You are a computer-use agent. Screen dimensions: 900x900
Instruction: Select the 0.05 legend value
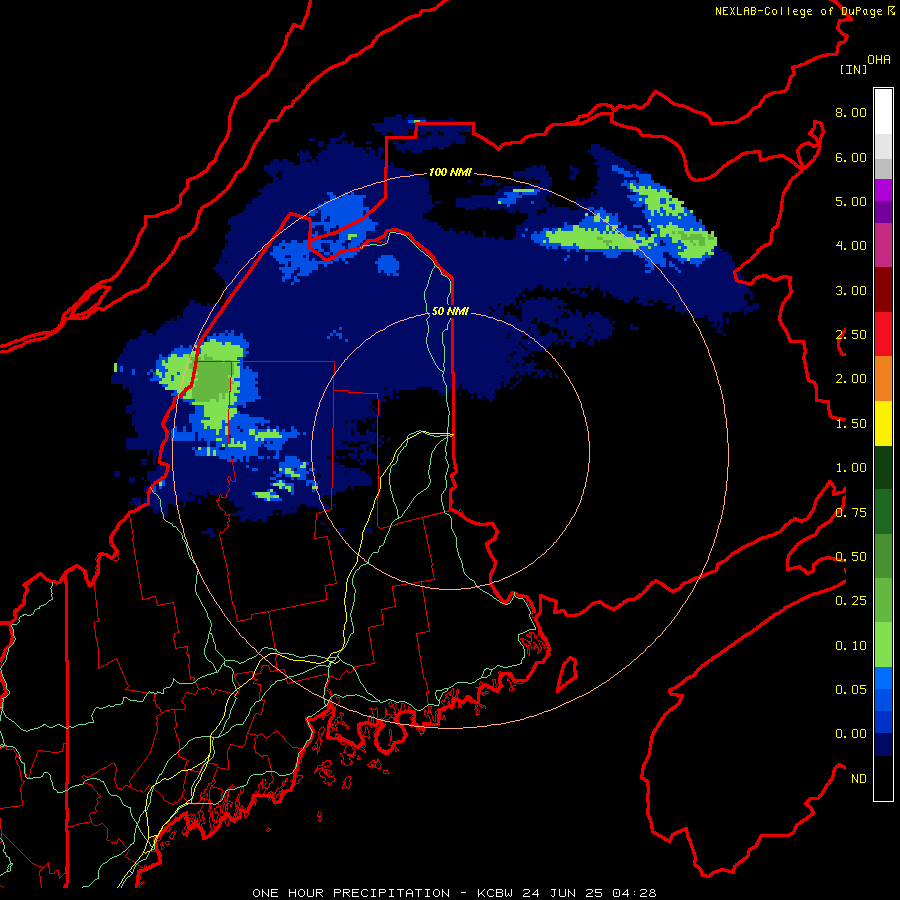(851, 690)
